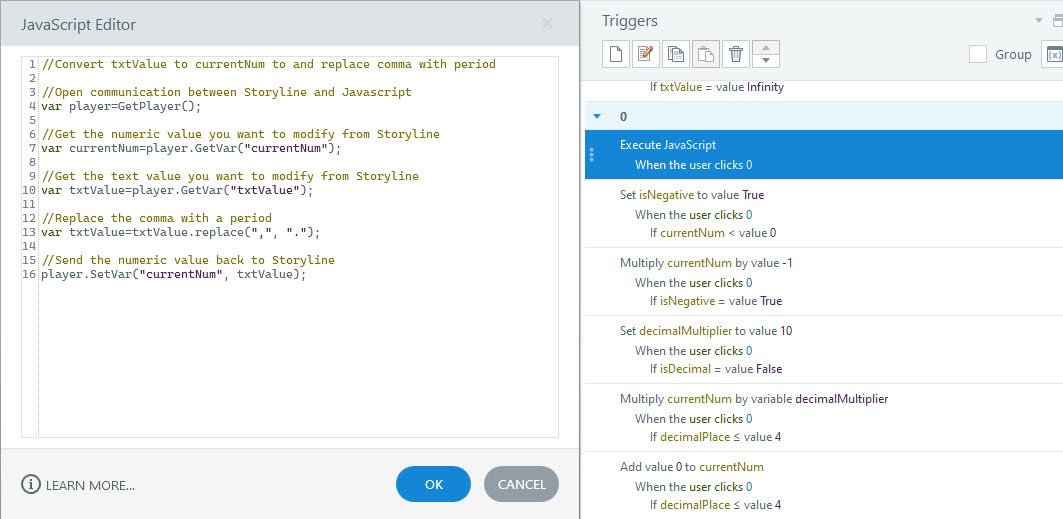Copy the selected trigger

(676, 54)
